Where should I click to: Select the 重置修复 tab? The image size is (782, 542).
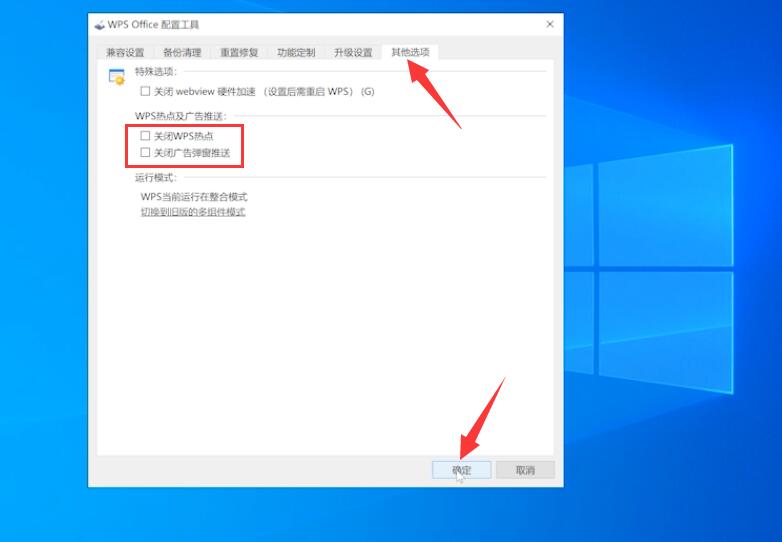[239, 52]
